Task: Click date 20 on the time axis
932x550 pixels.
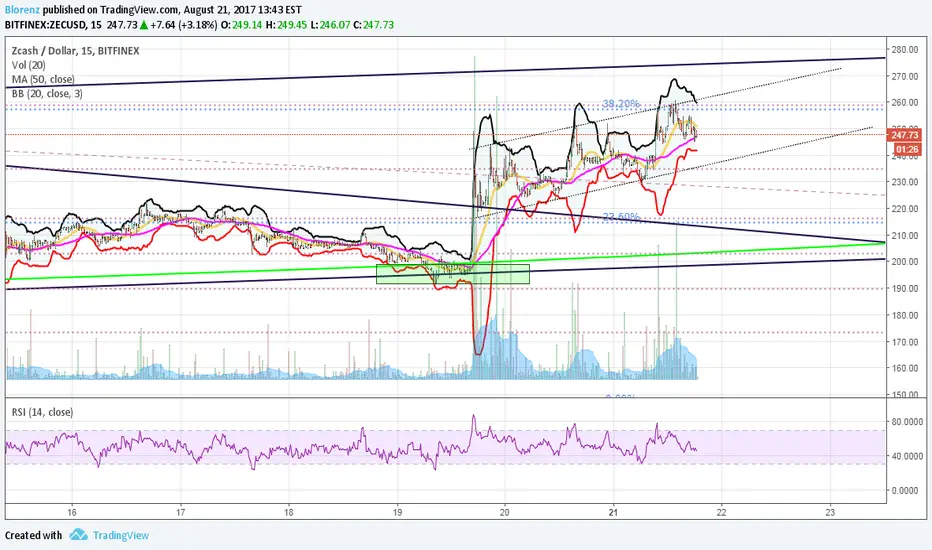Action: [x=505, y=512]
